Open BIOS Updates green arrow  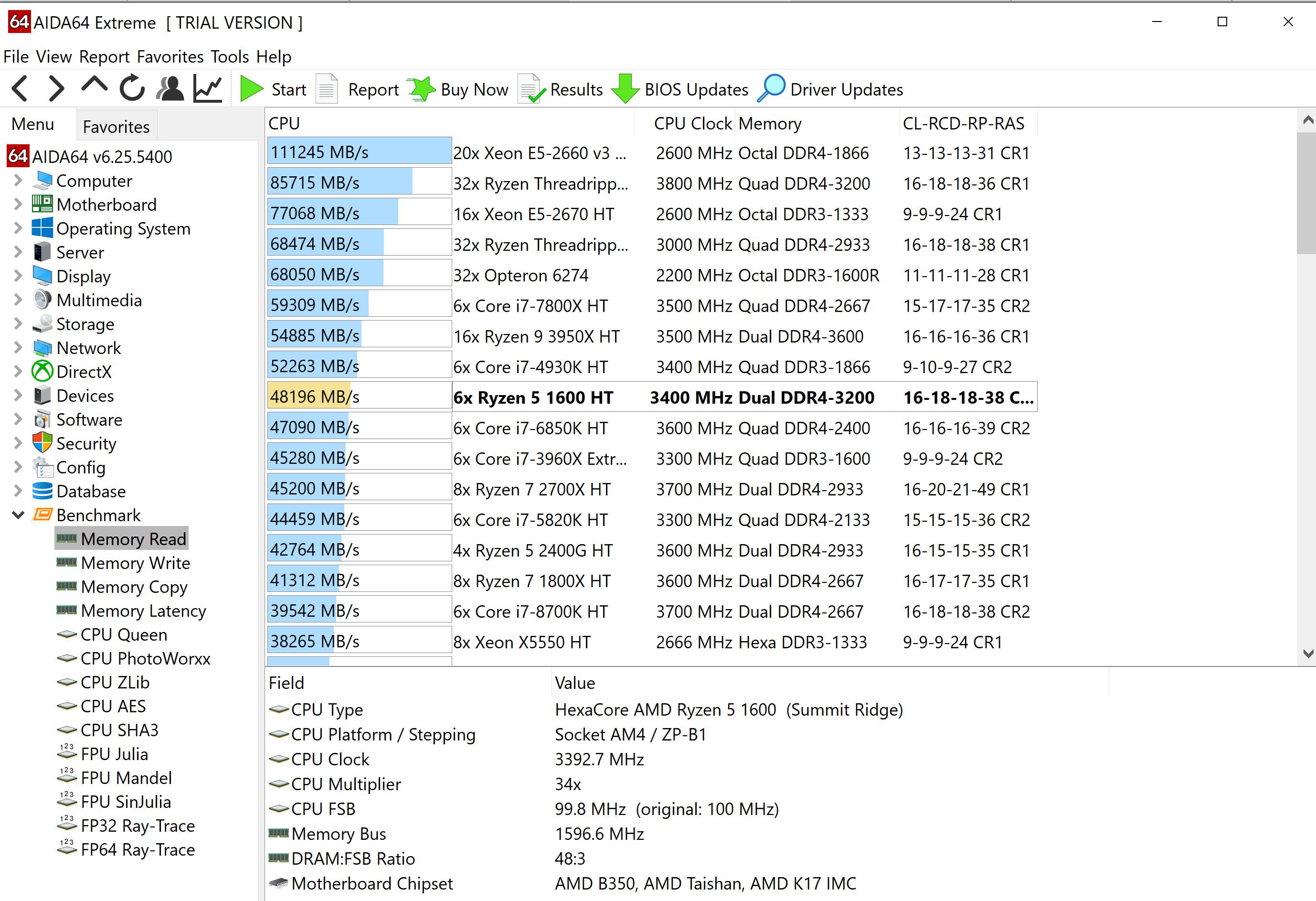(x=625, y=89)
